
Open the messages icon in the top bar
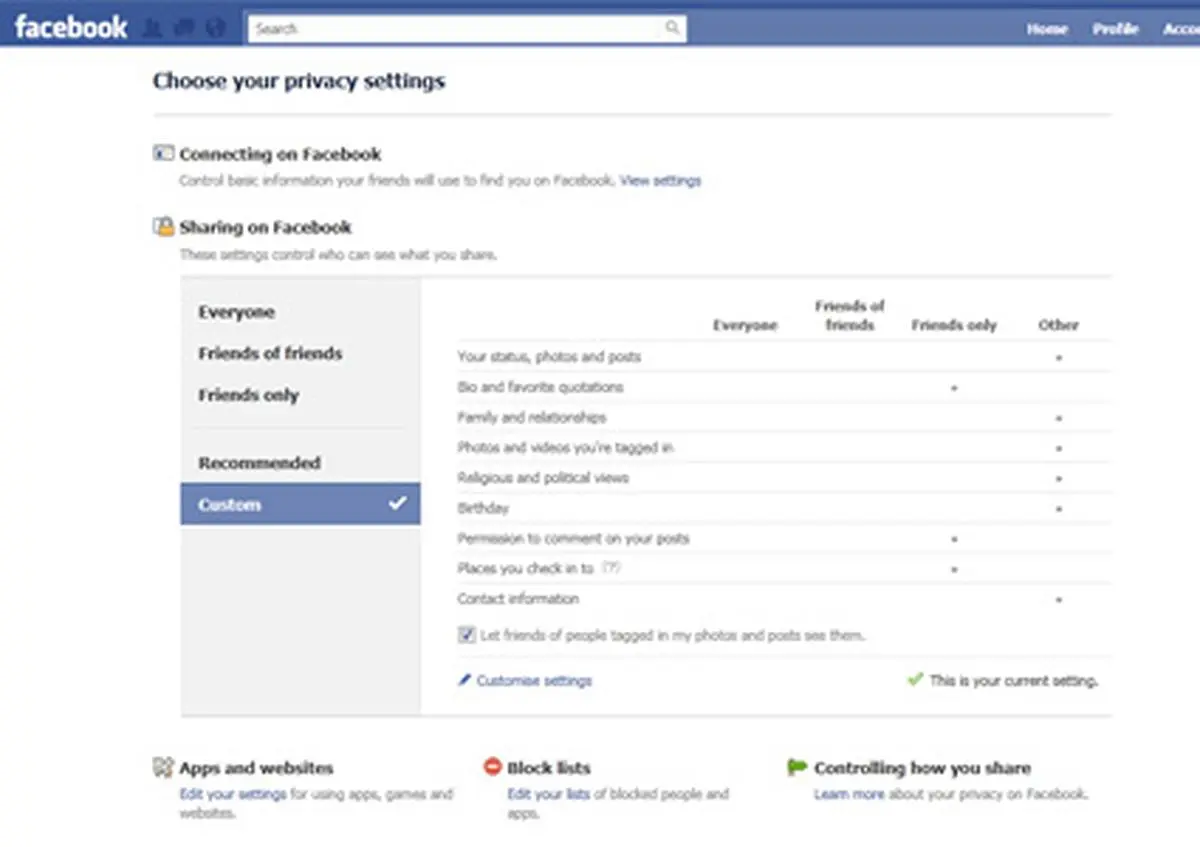pos(184,27)
